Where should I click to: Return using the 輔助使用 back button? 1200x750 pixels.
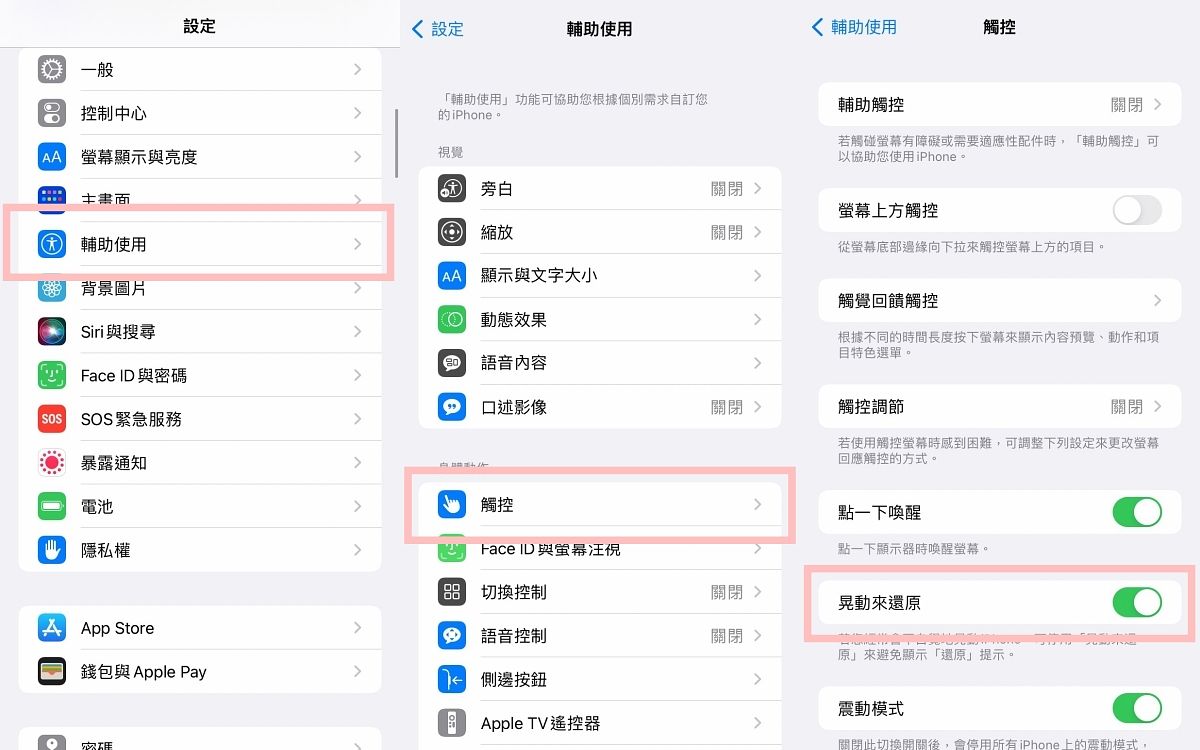pos(854,27)
